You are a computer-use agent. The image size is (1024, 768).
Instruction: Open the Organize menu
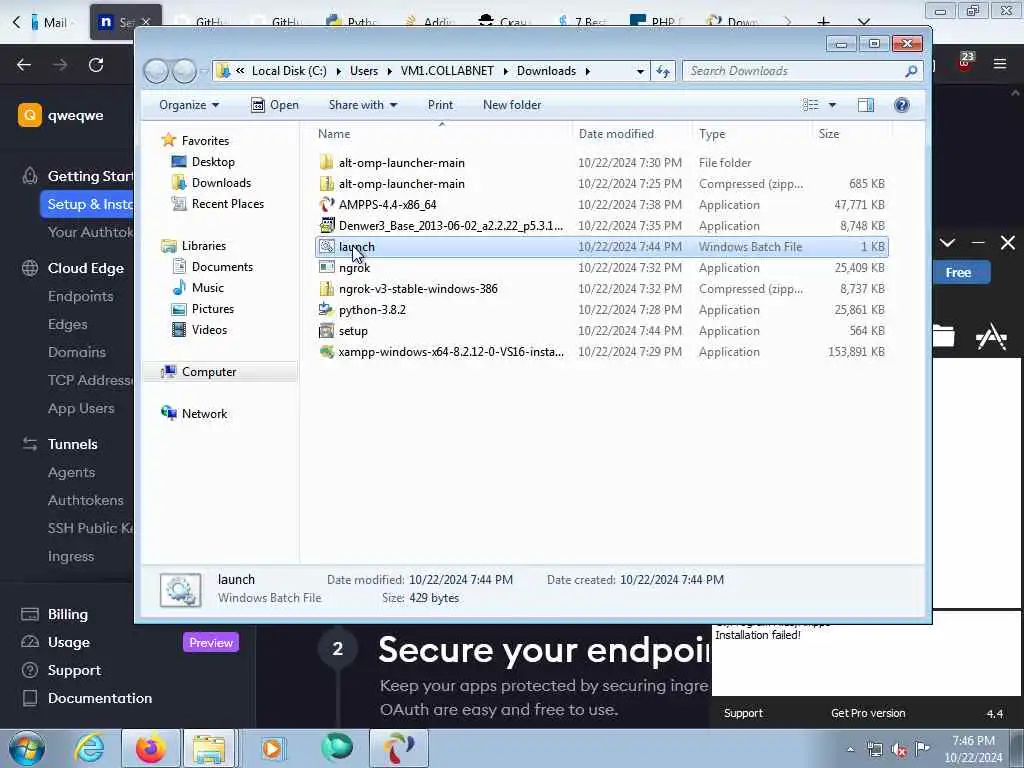pyautogui.click(x=189, y=105)
